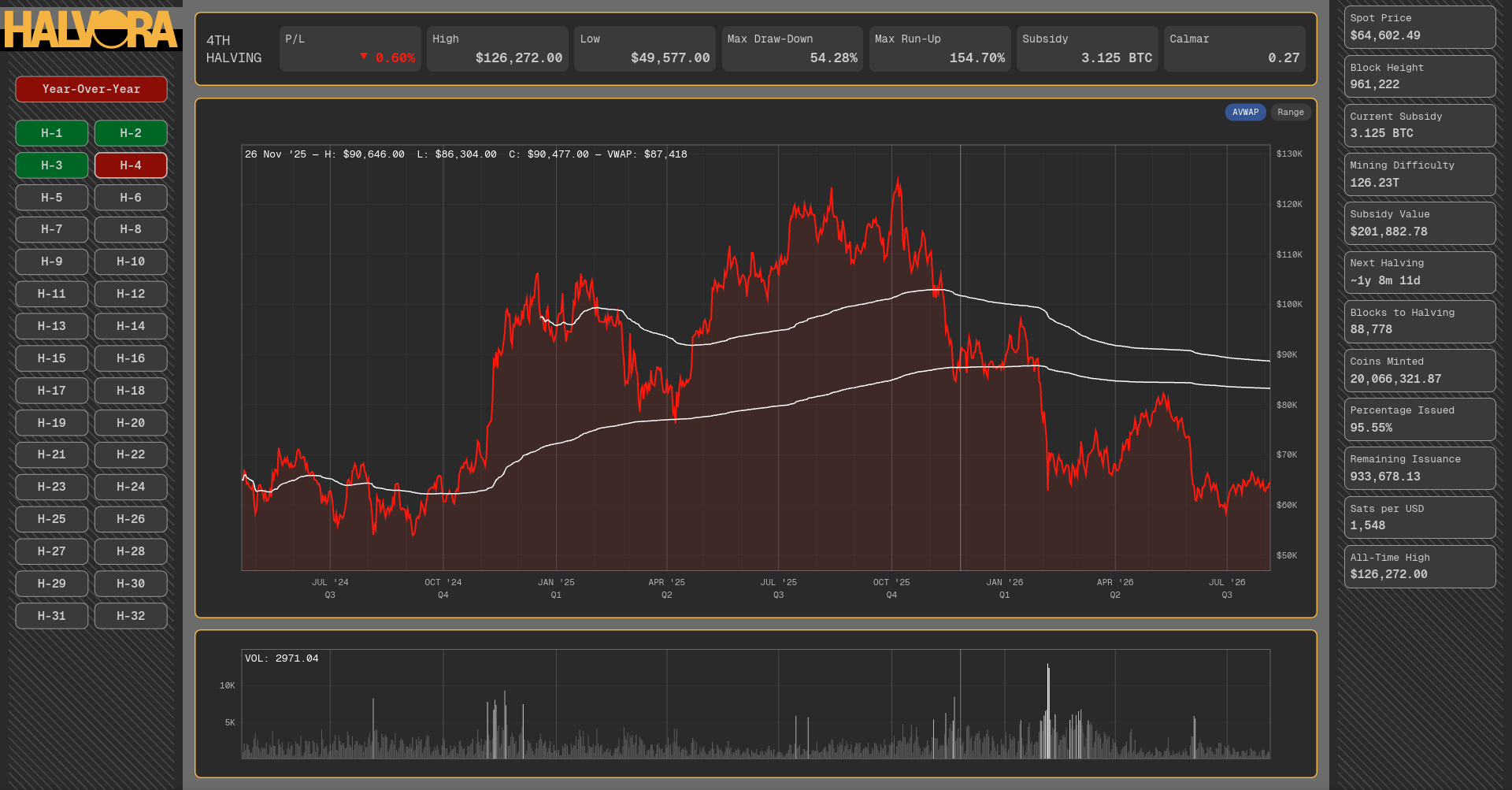Image resolution: width=1512 pixels, height=790 pixels.
Task: Click the red P/L down-arrow indicator
Action: [364, 57]
